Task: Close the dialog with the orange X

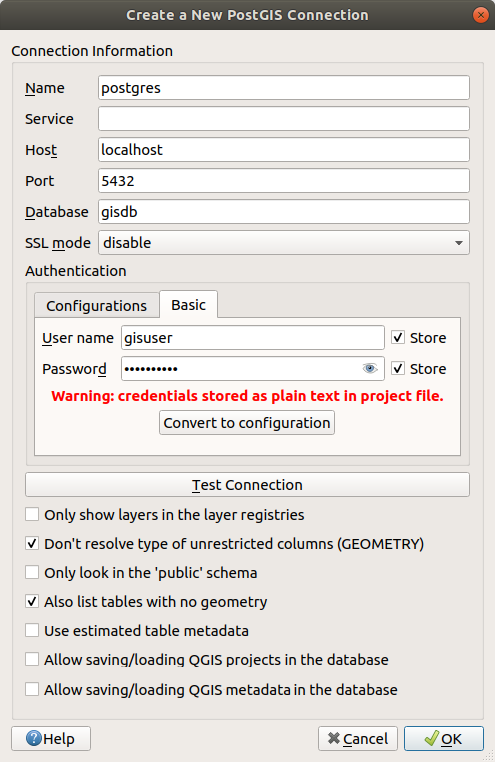Action: (x=480, y=15)
